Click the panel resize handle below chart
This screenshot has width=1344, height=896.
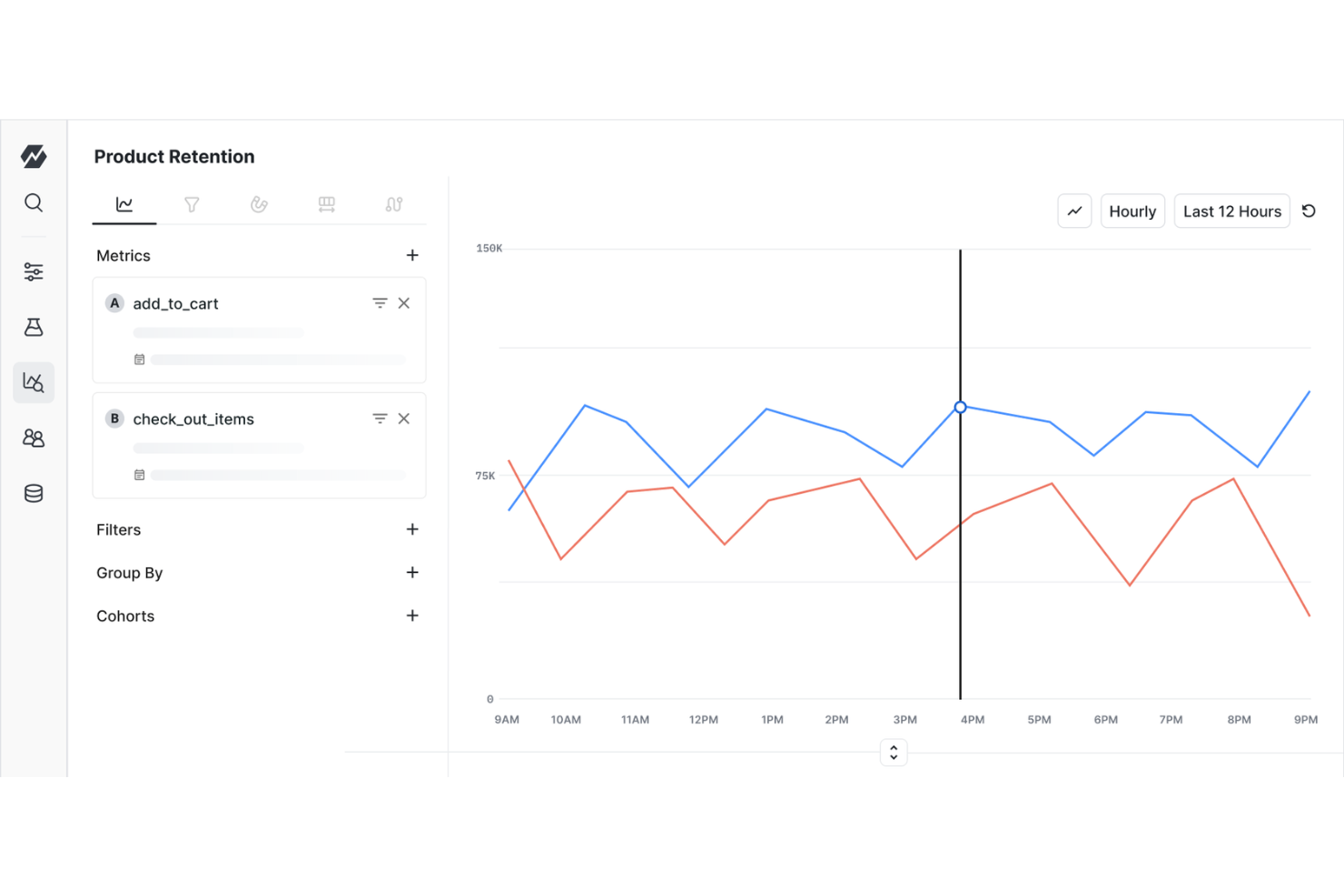tap(894, 753)
